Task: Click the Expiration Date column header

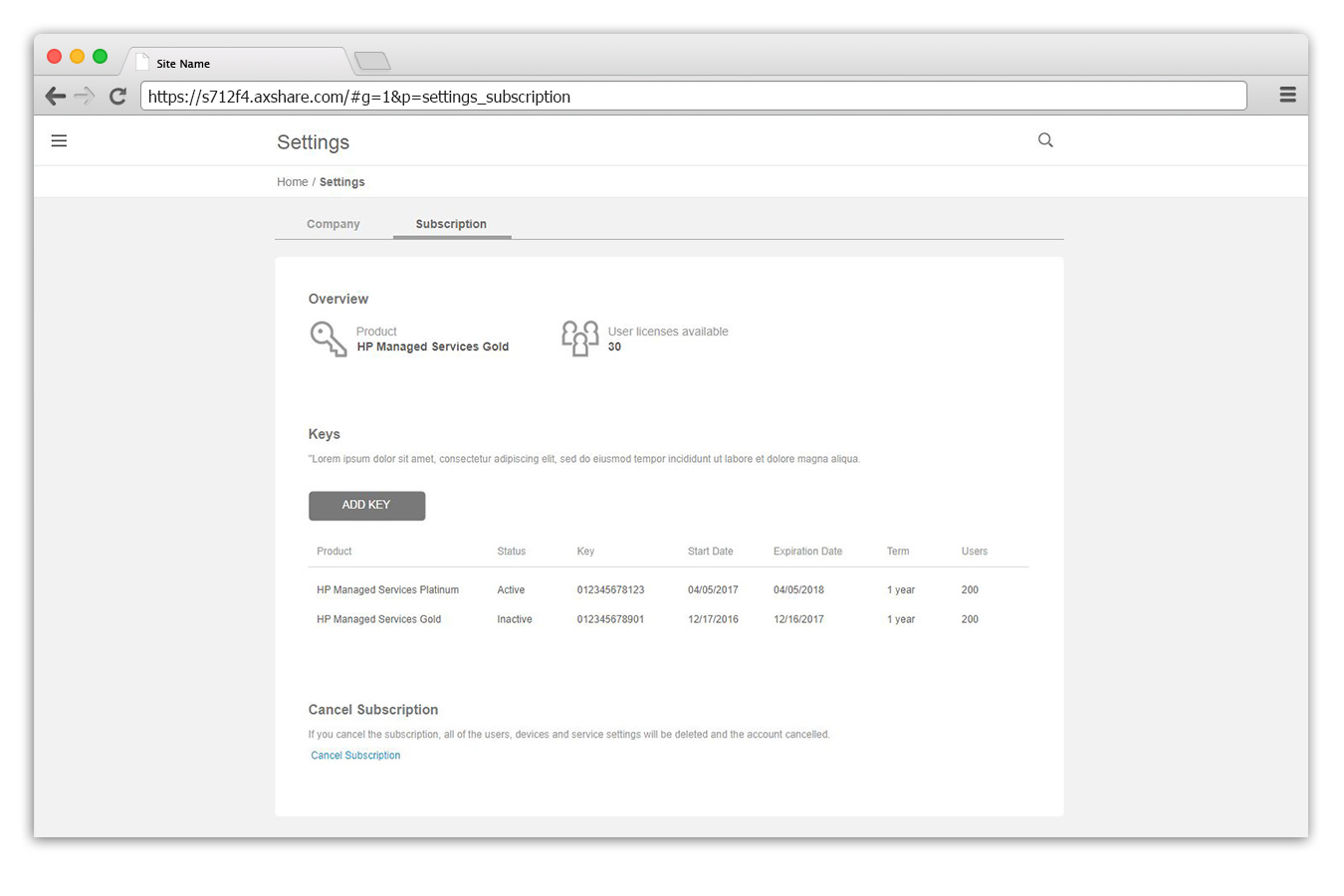Action: [807, 552]
